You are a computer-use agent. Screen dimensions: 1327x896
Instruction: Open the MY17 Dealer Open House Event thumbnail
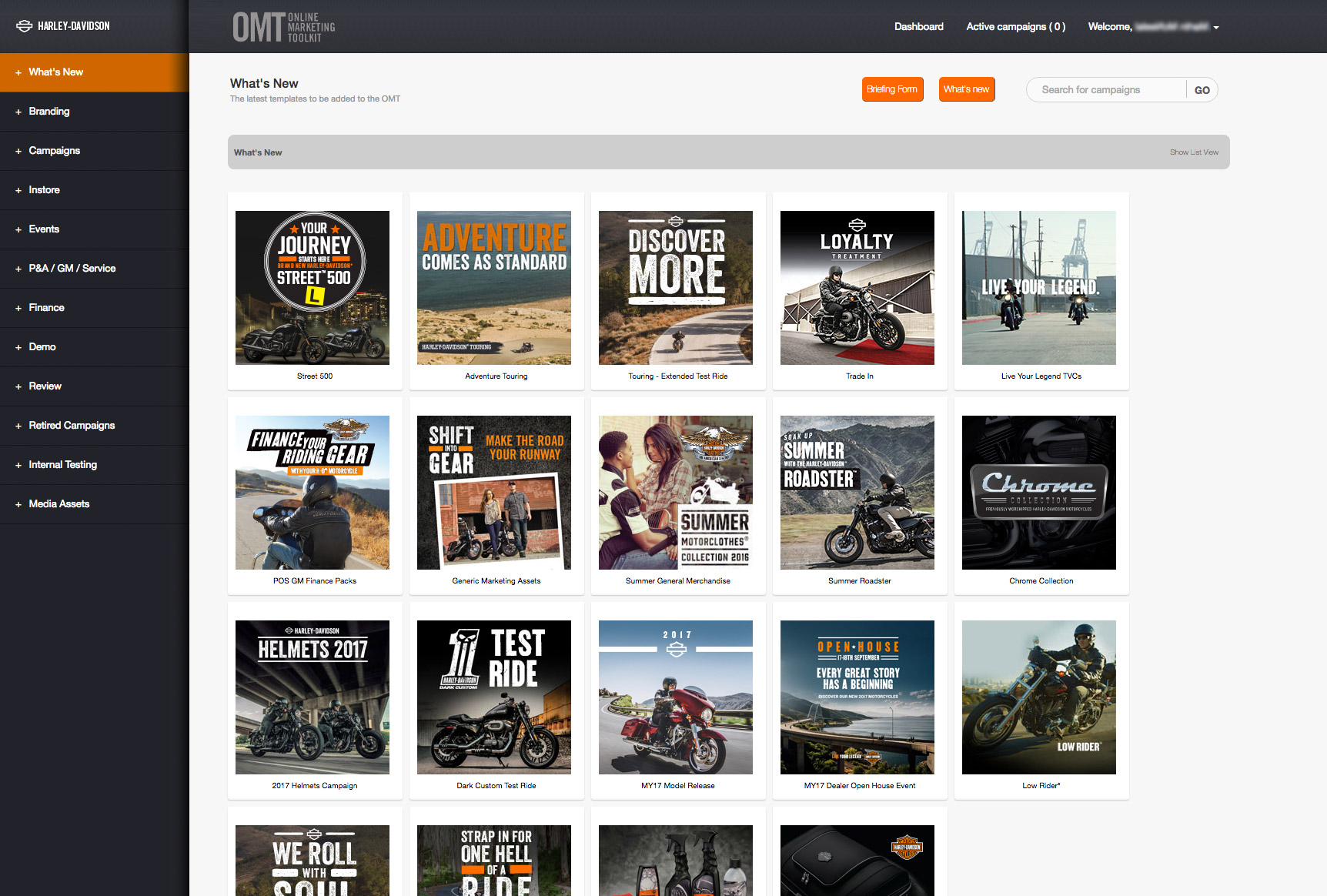pos(857,697)
